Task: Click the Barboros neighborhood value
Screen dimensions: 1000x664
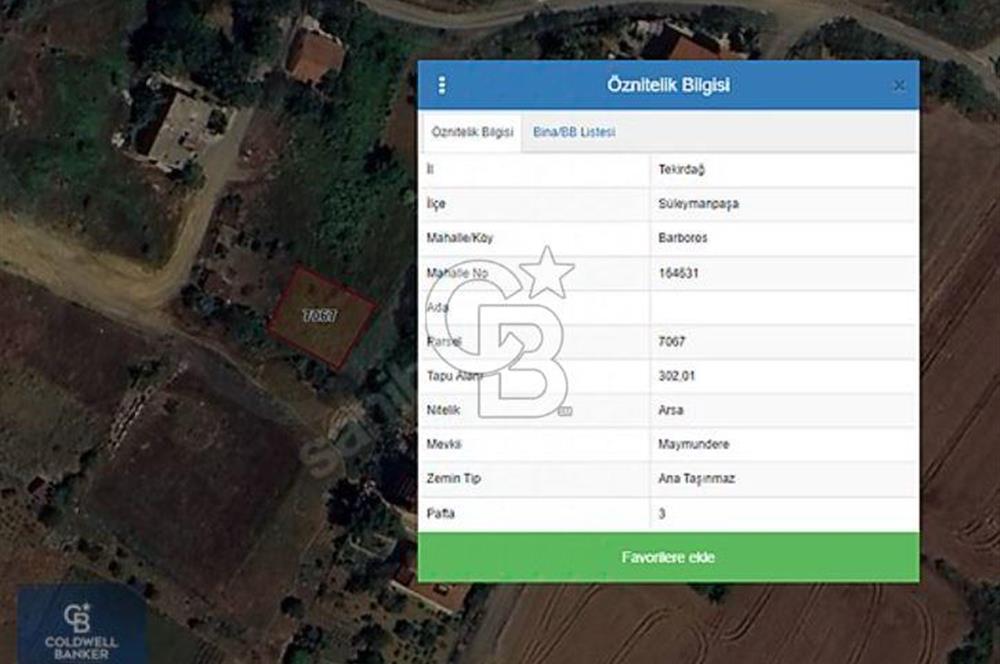Action: pyautogui.click(x=682, y=239)
